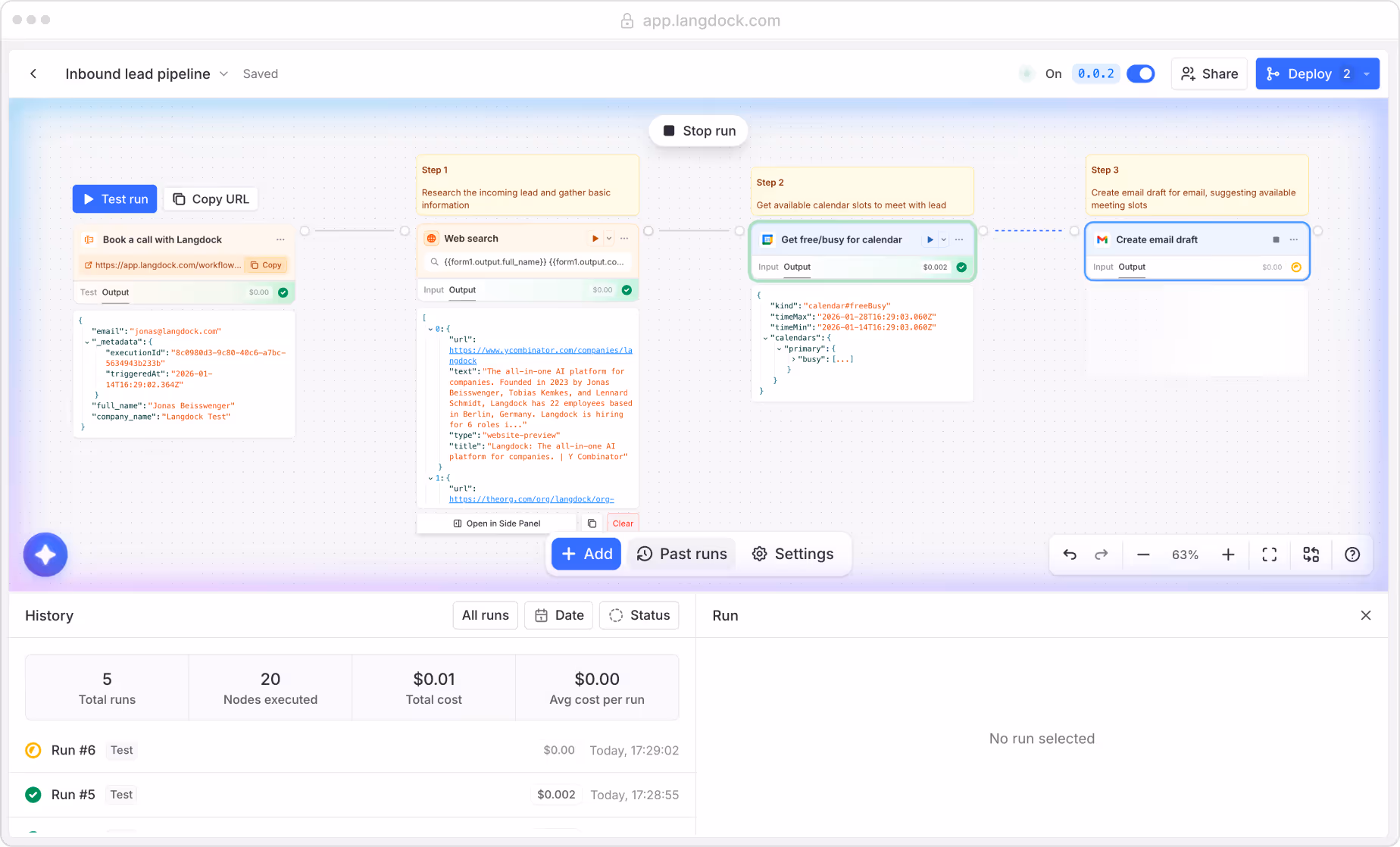Run the Get free/busy for calendar node

click(x=930, y=240)
